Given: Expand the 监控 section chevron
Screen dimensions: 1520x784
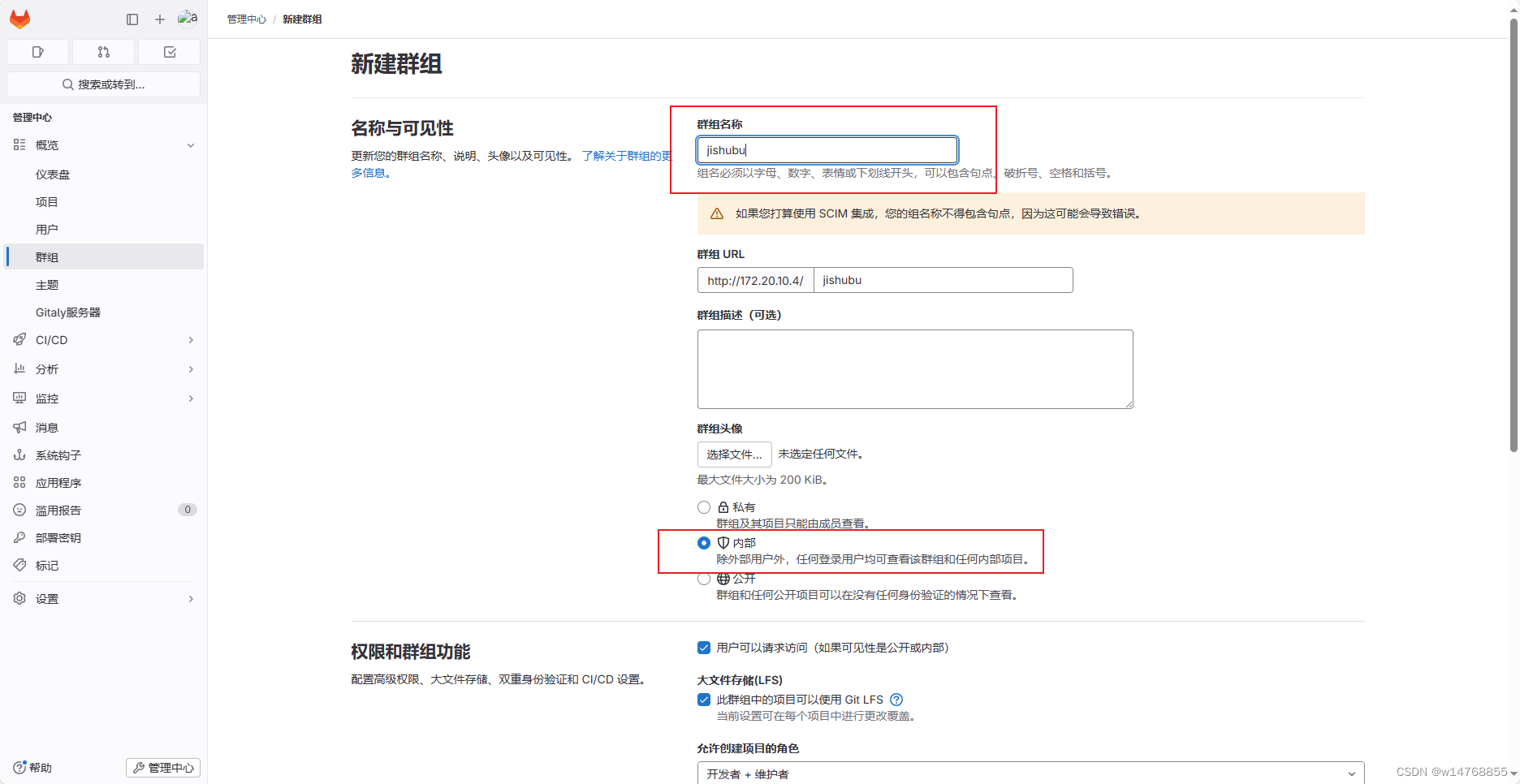Looking at the screenshot, I should pyautogui.click(x=191, y=398).
